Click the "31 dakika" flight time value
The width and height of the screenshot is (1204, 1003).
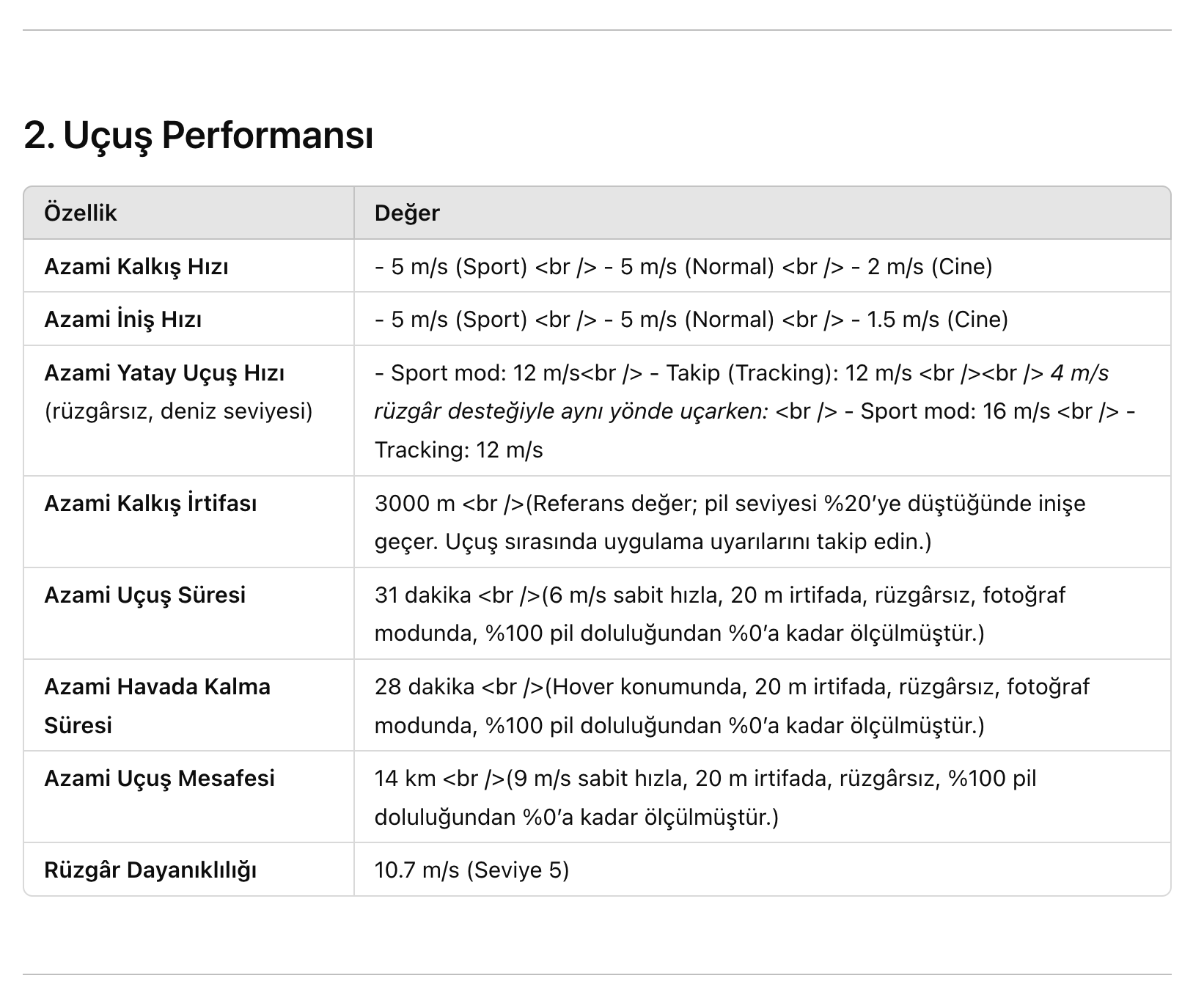pyautogui.click(x=422, y=595)
